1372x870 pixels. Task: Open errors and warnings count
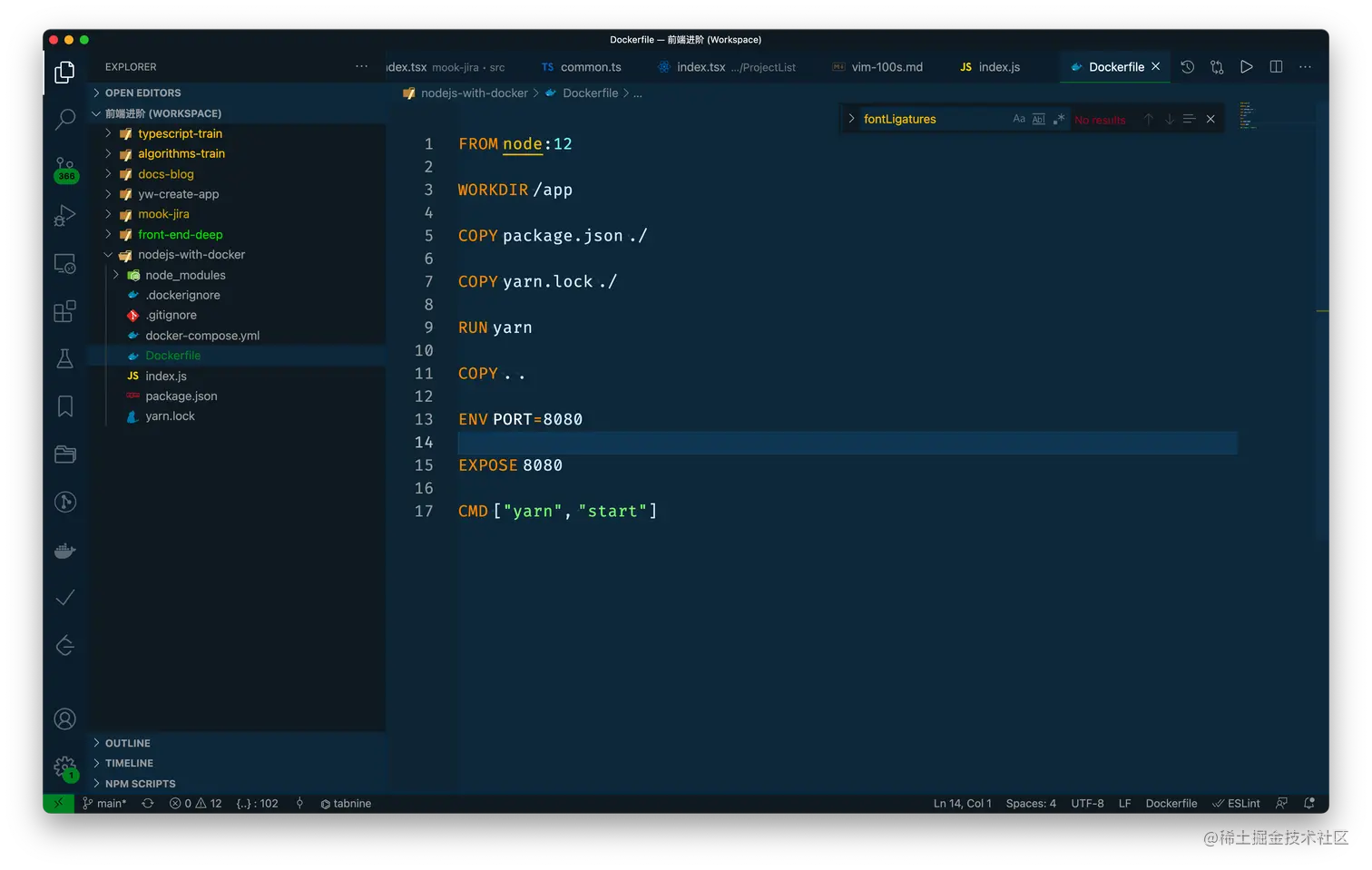tap(196, 804)
